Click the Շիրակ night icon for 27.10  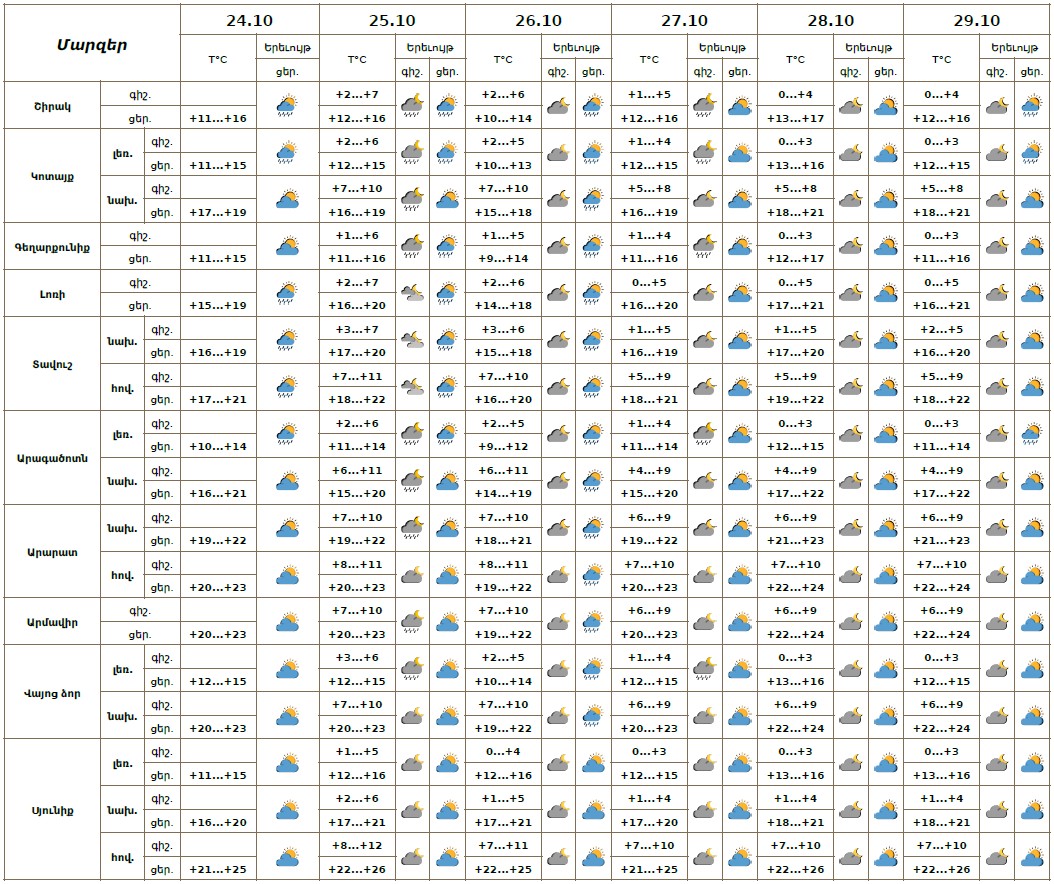[704, 105]
